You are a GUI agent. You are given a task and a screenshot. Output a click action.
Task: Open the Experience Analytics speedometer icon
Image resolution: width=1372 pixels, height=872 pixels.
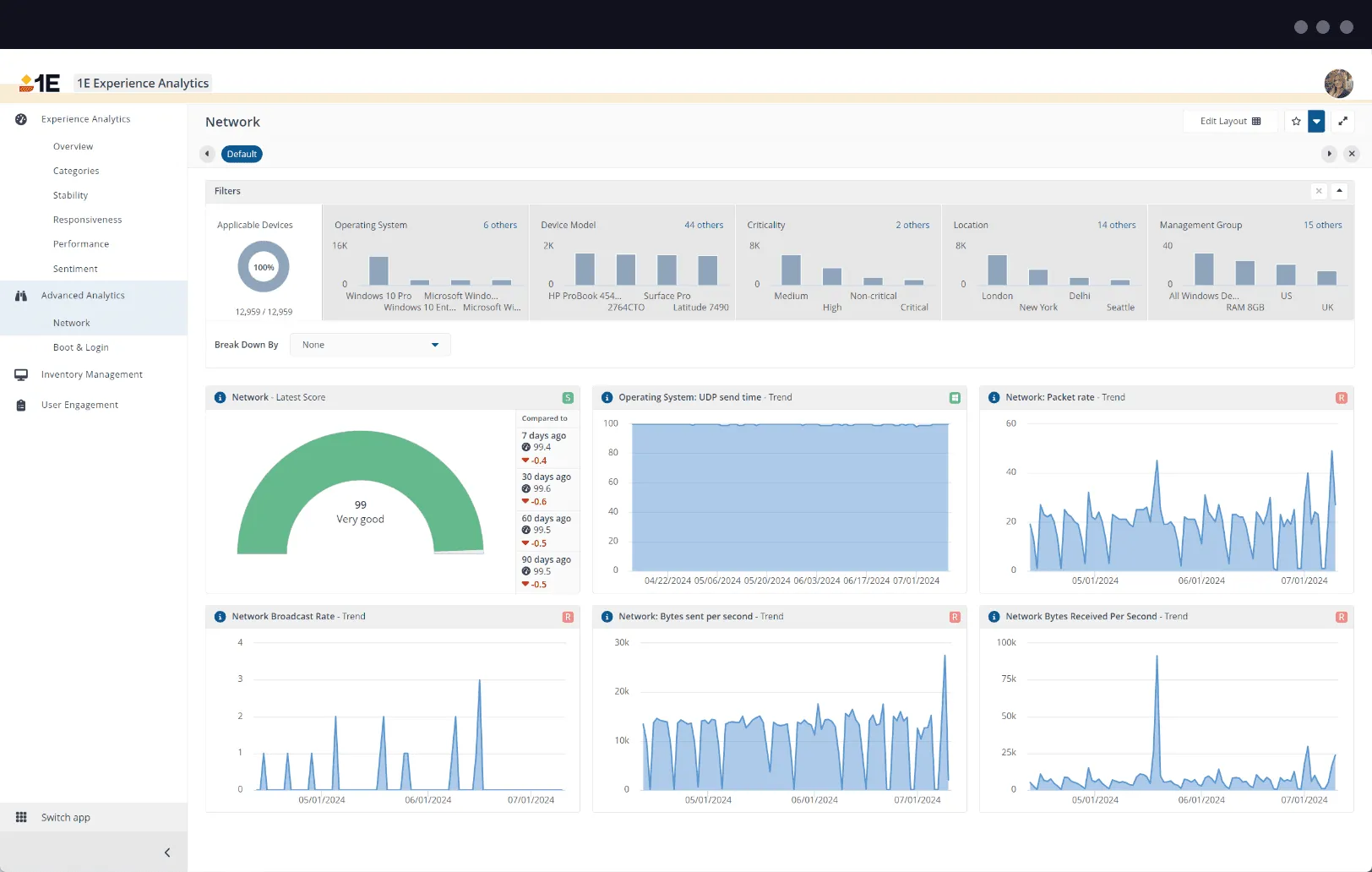[x=20, y=119]
